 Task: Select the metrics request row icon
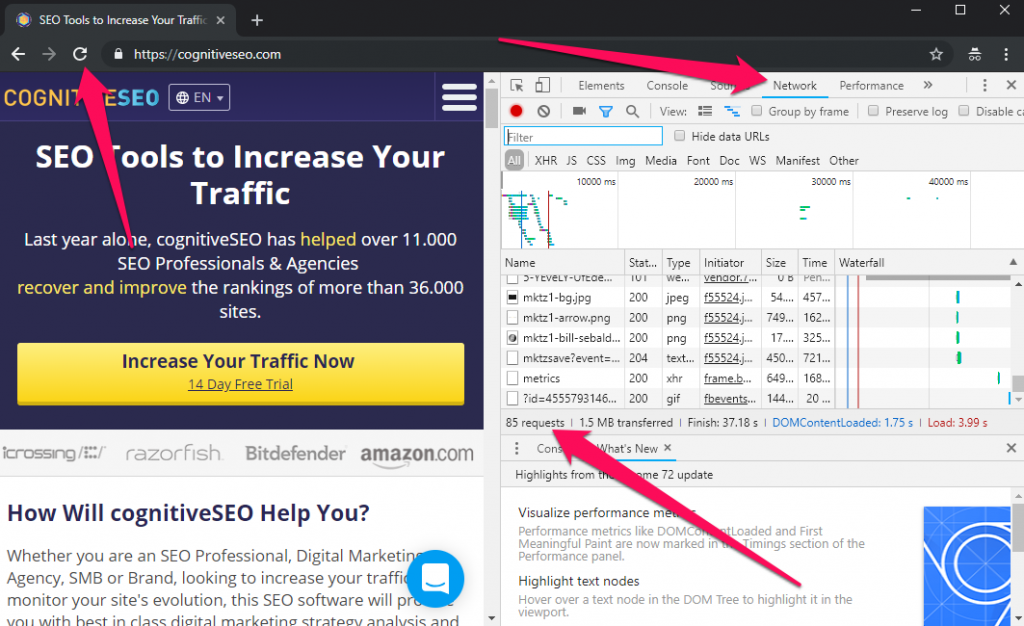(x=512, y=378)
